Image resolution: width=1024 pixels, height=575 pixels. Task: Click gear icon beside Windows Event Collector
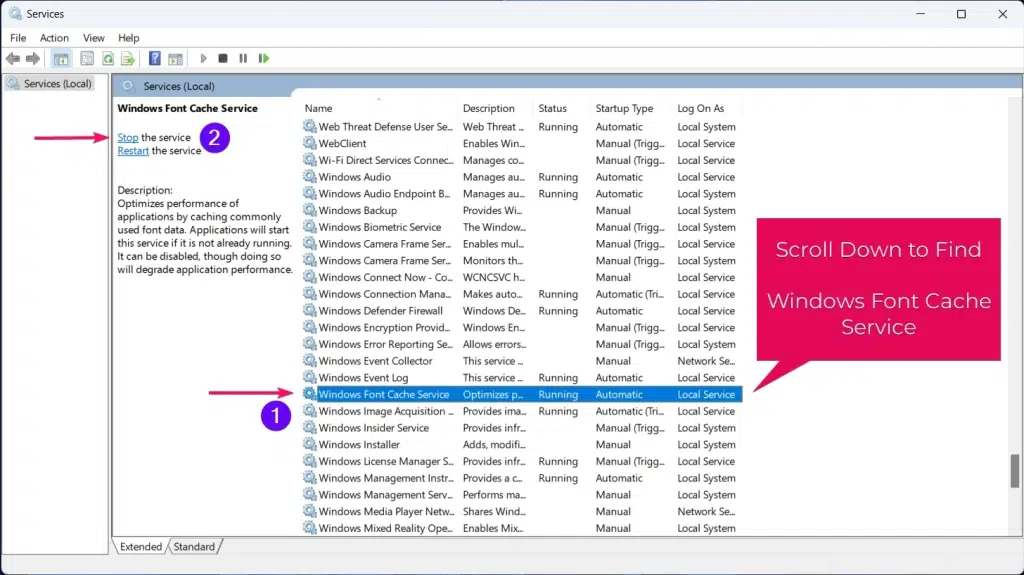click(x=310, y=361)
